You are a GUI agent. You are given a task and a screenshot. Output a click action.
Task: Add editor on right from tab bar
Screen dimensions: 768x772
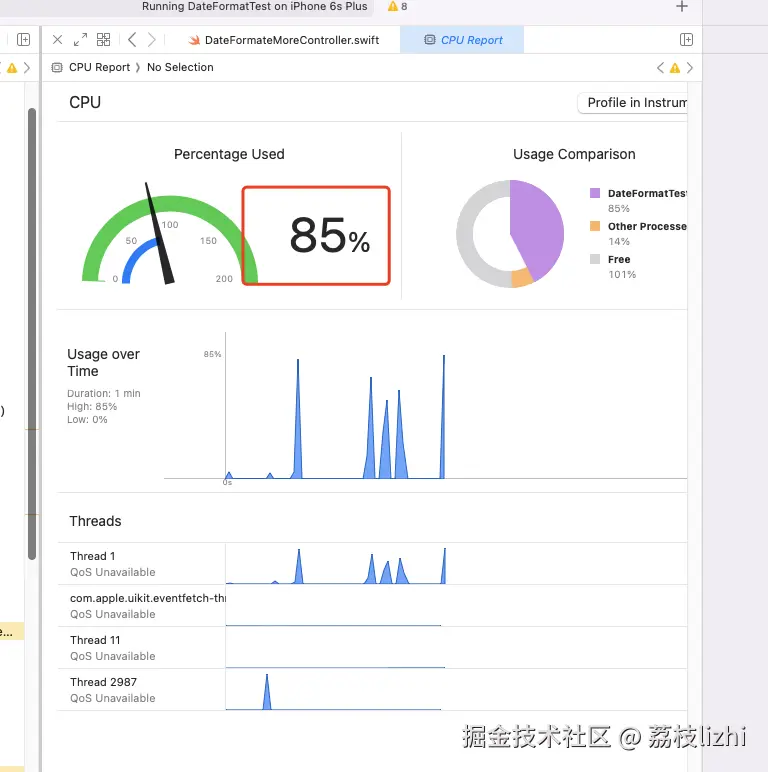click(686, 39)
